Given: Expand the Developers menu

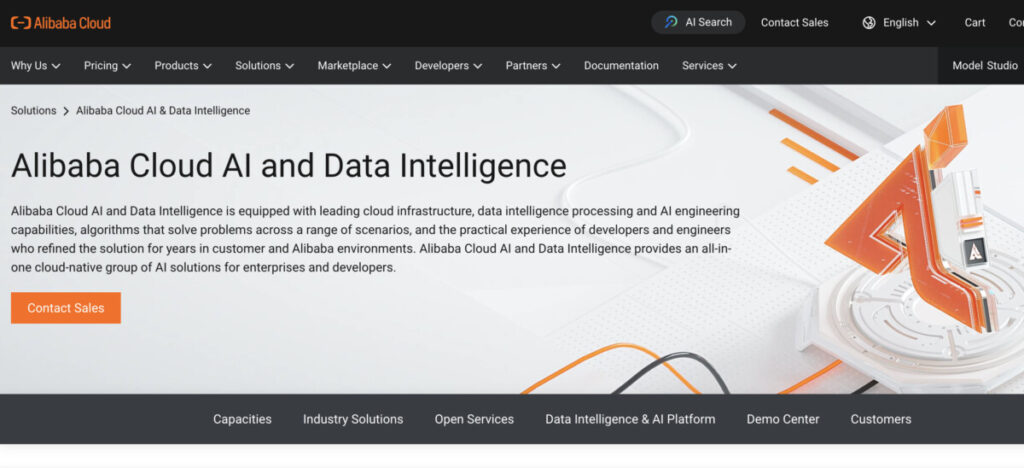Looking at the screenshot, I should (x=449, y=65).
